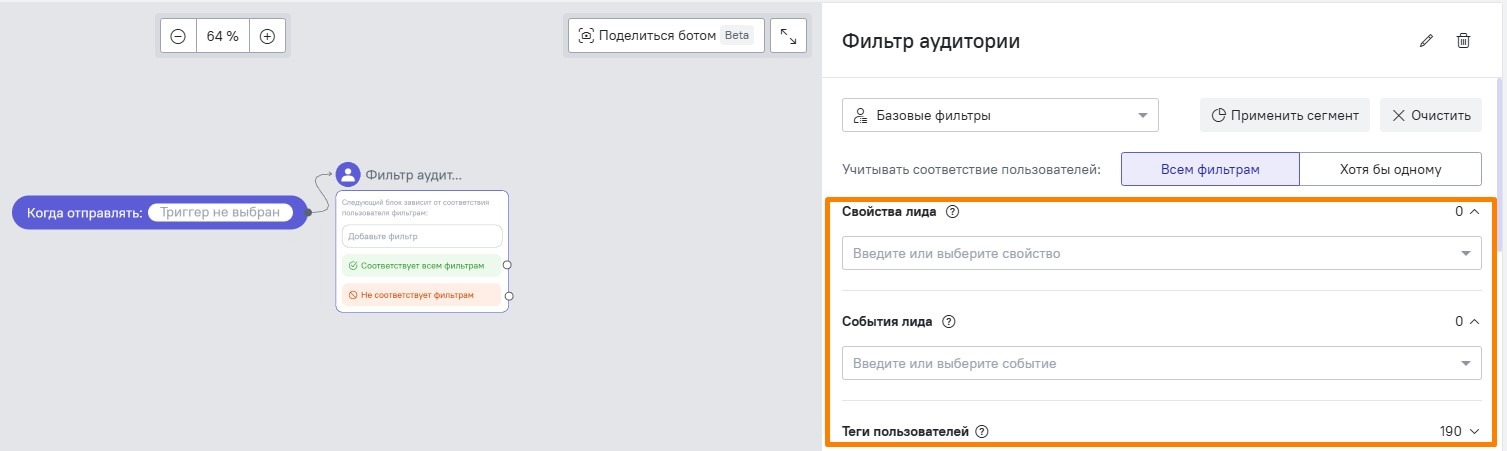
Task: Switch to Хотя бы одному option
Action: point(1390,169)
